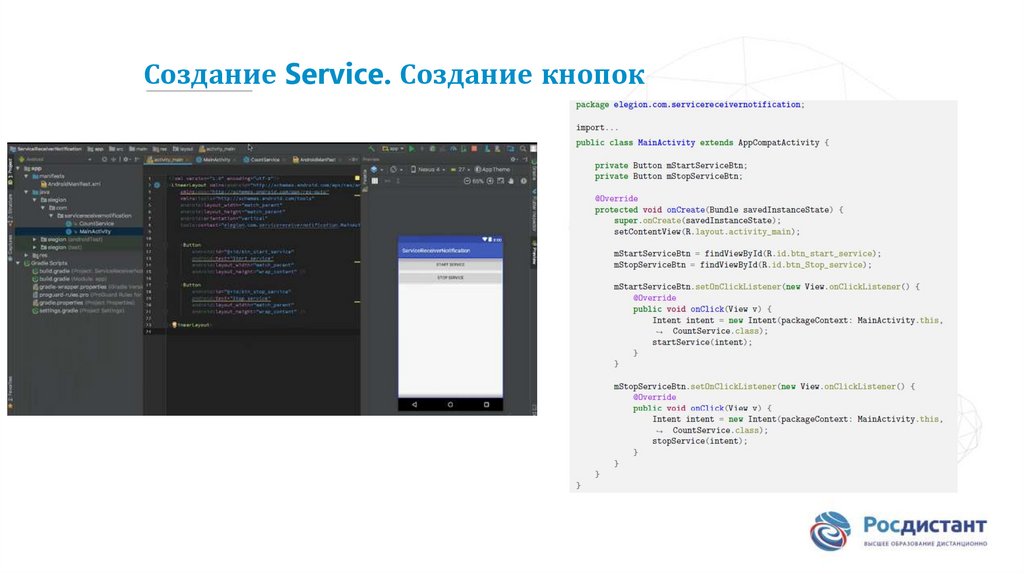Select proguard-rules.pro file
1024x574 pixels.
[x=86, y=295]
